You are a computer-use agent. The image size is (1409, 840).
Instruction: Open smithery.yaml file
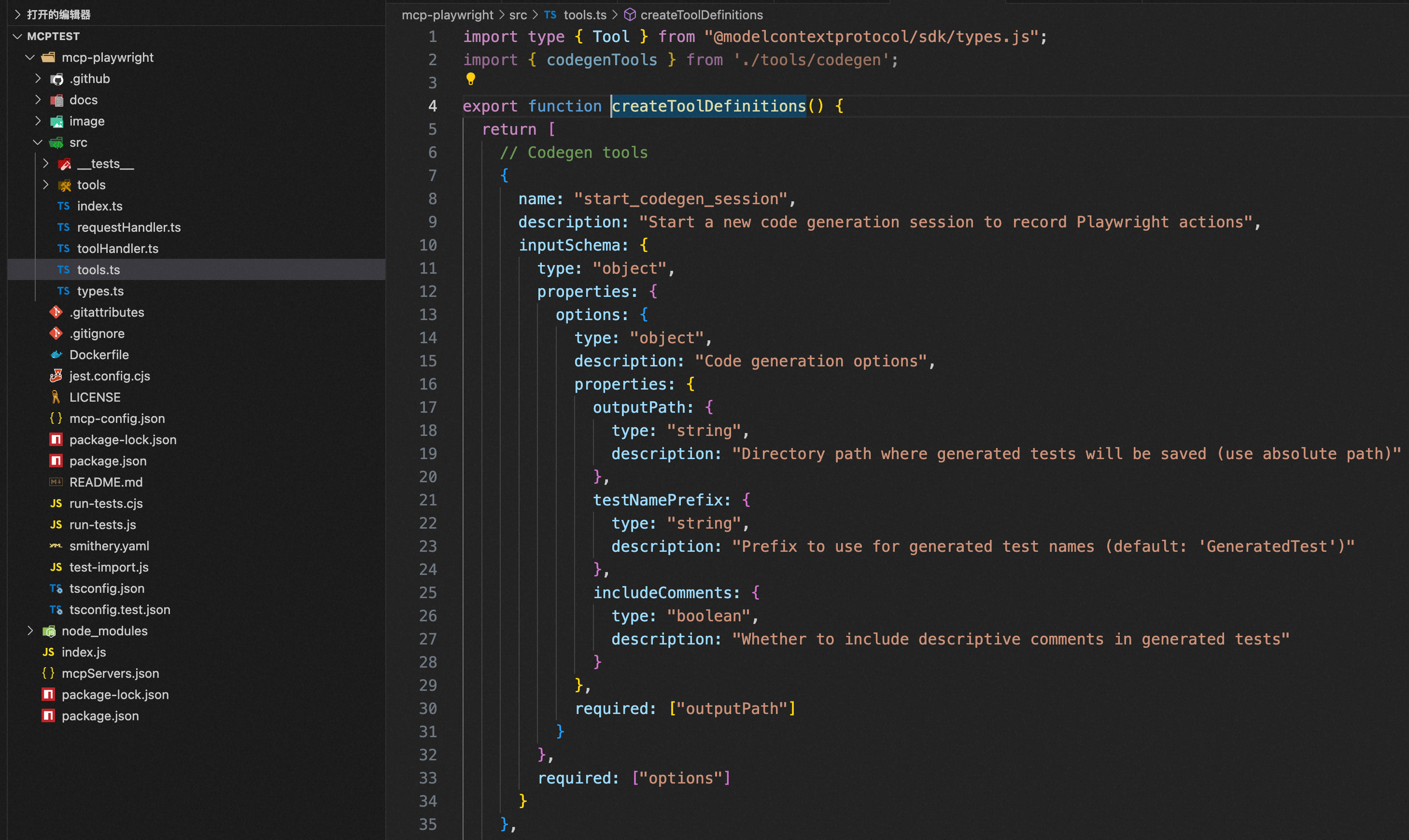[x=109, y=546]
